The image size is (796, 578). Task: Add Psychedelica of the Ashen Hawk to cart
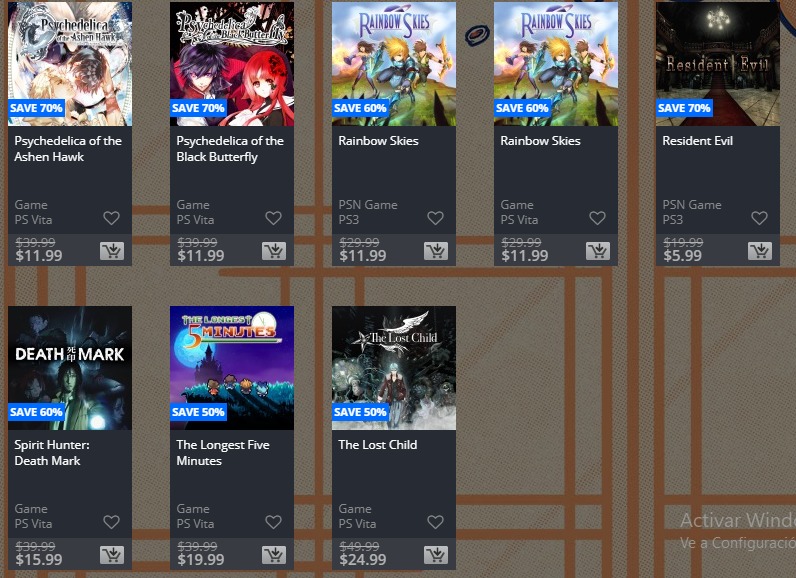[x=112, y=251]
